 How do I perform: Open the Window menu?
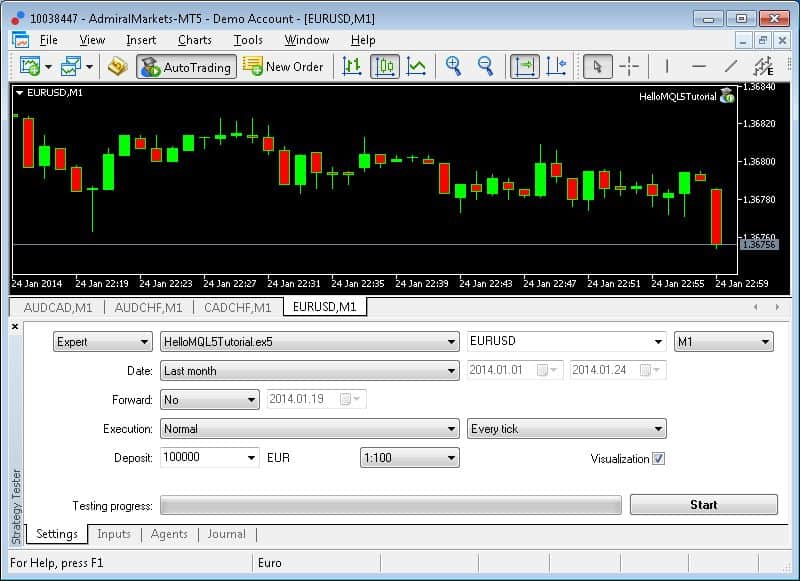click(307, 40)
